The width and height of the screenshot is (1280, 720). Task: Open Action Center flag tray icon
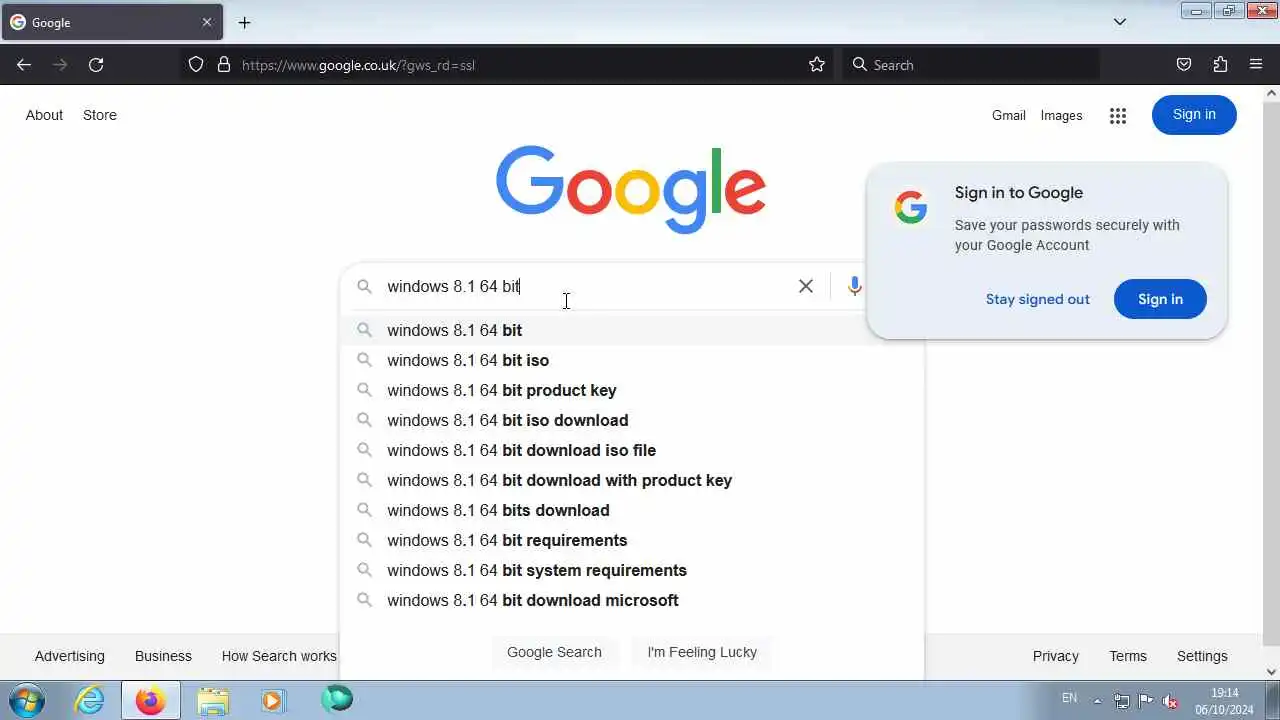pos(1146,701)
